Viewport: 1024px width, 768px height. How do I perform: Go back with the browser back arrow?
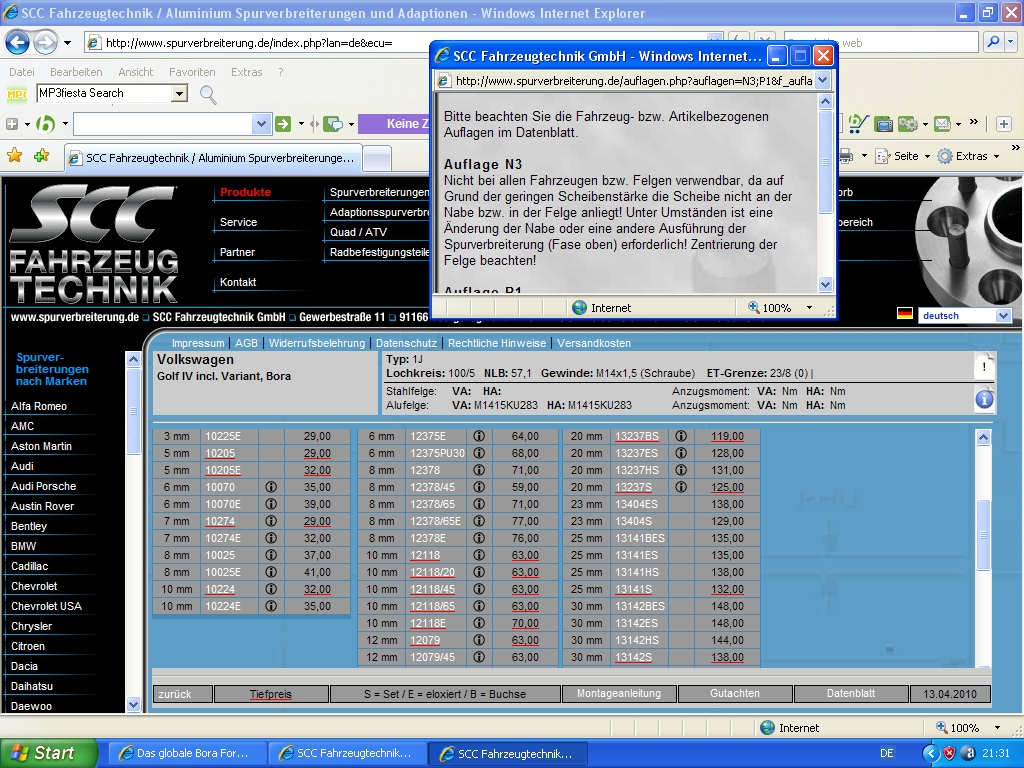[x=18, y=43]
